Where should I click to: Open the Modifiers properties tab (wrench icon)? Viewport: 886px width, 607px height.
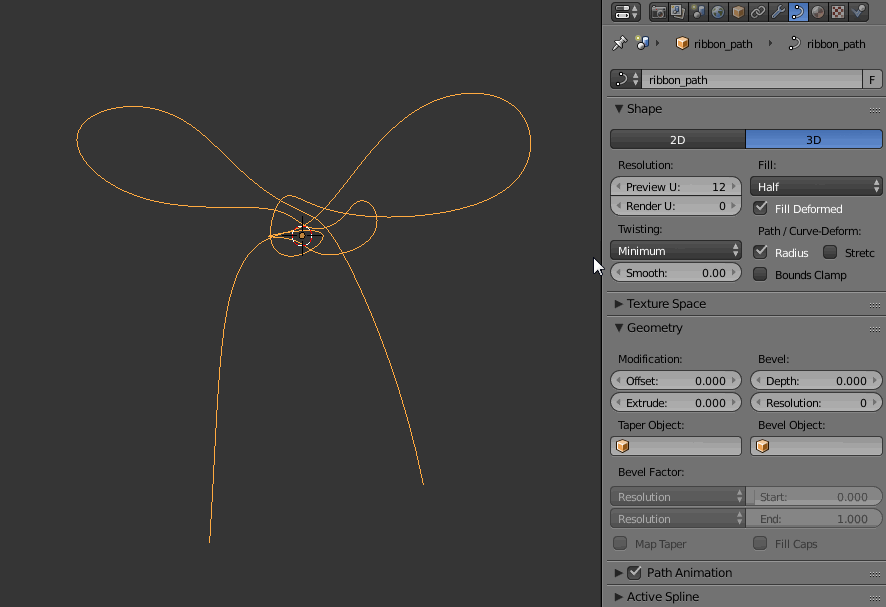tap(778, 12)
